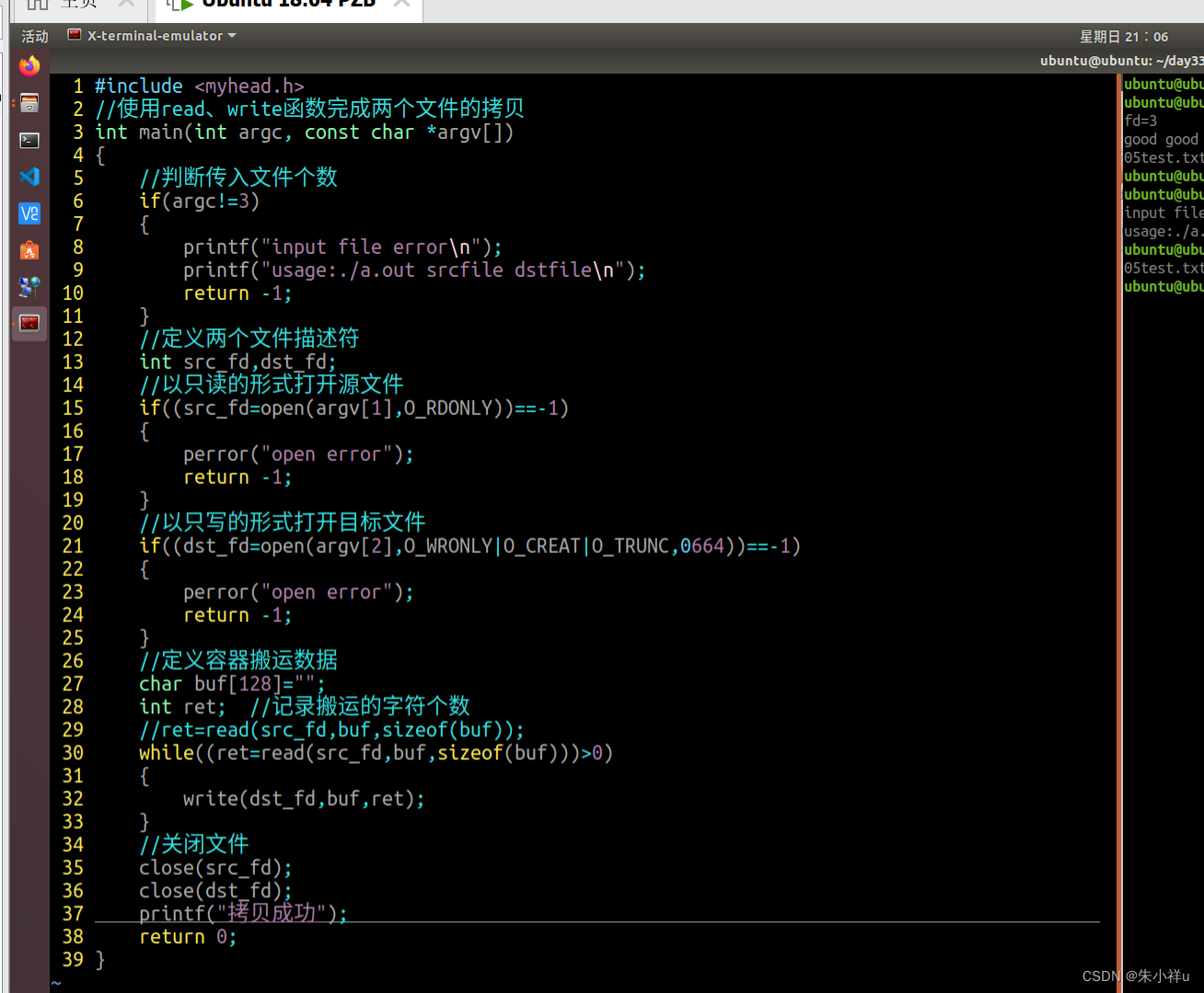Toggle the Activities overview via 活动
Screen dimensions: 1204x993
pos(34,36)
